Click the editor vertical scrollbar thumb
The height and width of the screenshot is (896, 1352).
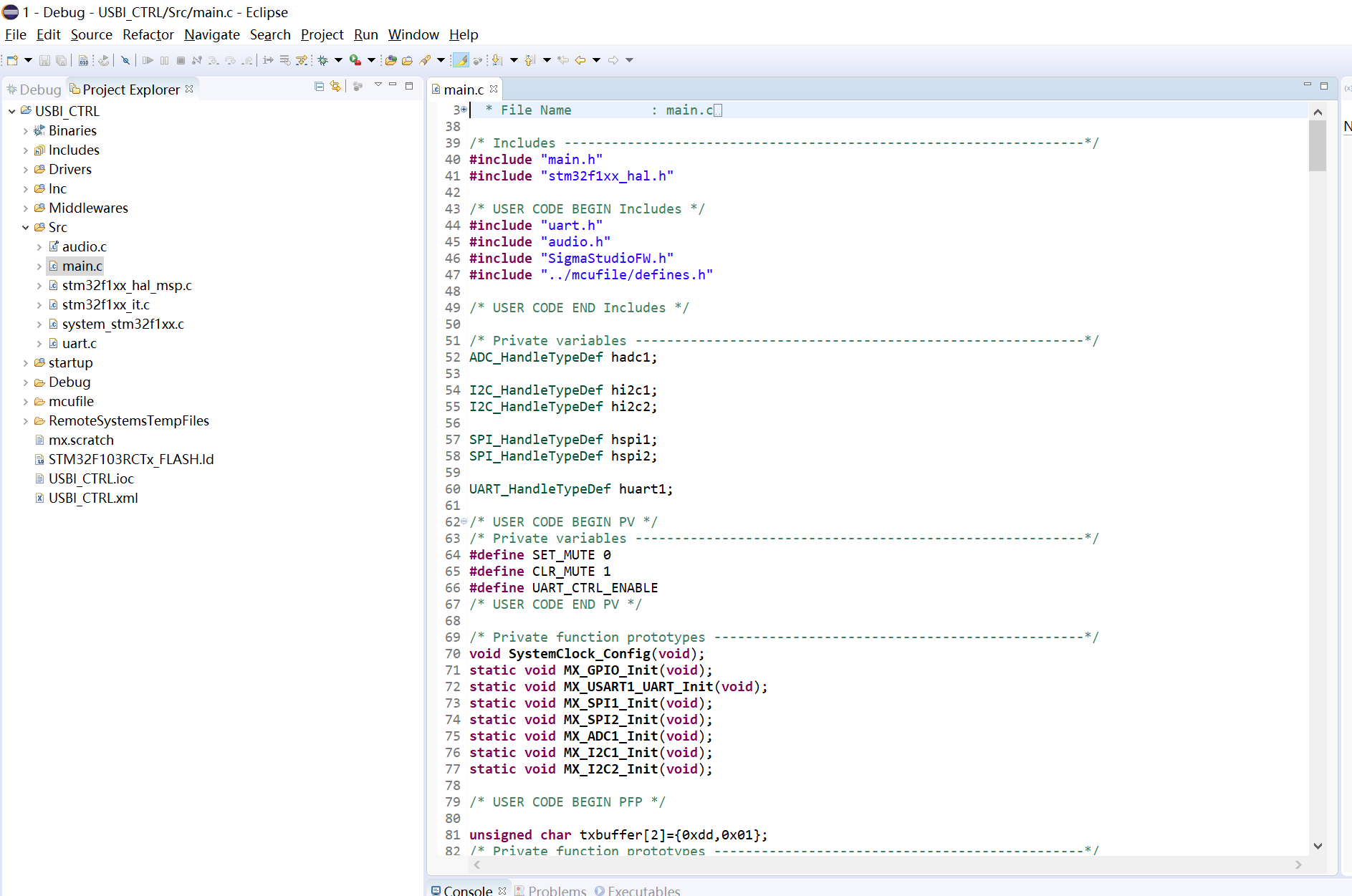1318,146
